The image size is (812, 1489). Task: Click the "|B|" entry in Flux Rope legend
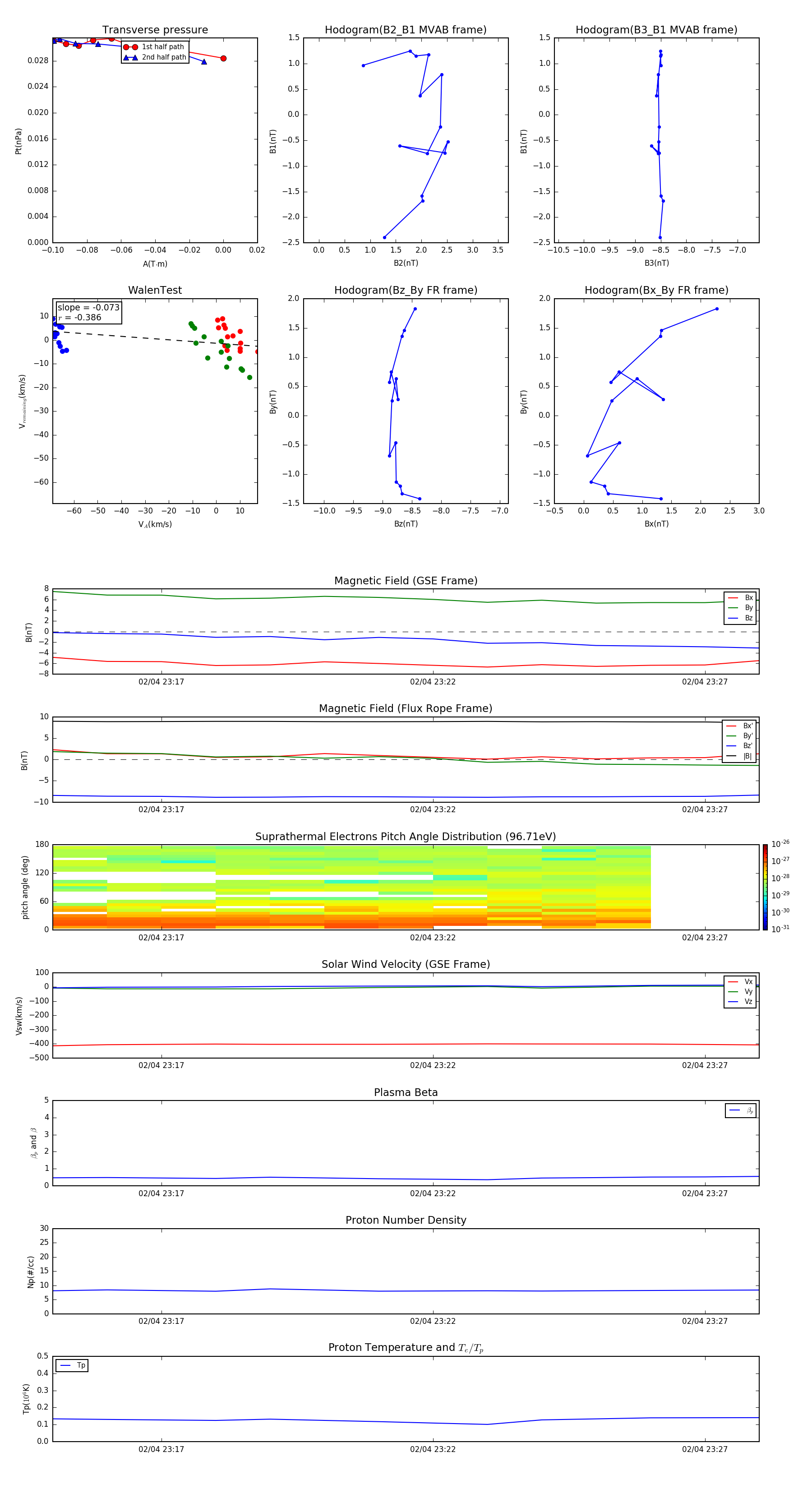(x=740, y=756)
